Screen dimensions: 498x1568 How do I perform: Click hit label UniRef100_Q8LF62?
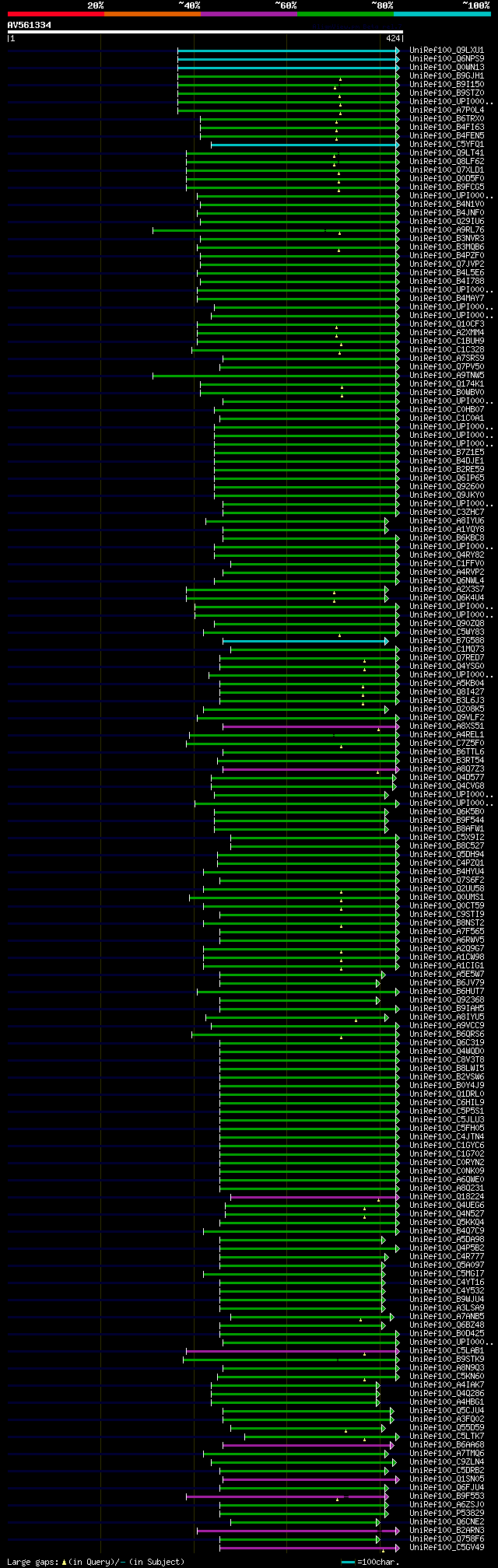(447, 161)
